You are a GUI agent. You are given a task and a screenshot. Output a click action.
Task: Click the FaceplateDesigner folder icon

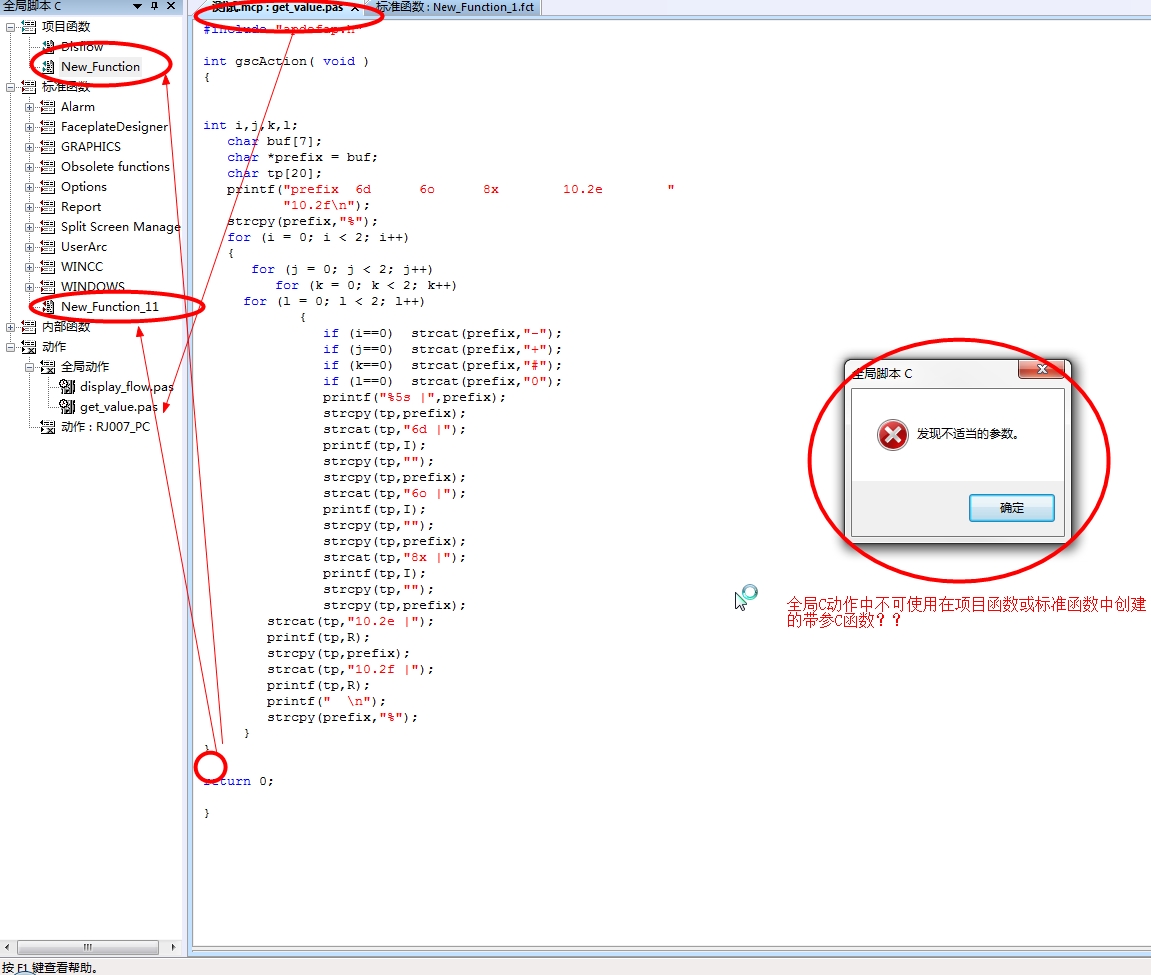48,127
